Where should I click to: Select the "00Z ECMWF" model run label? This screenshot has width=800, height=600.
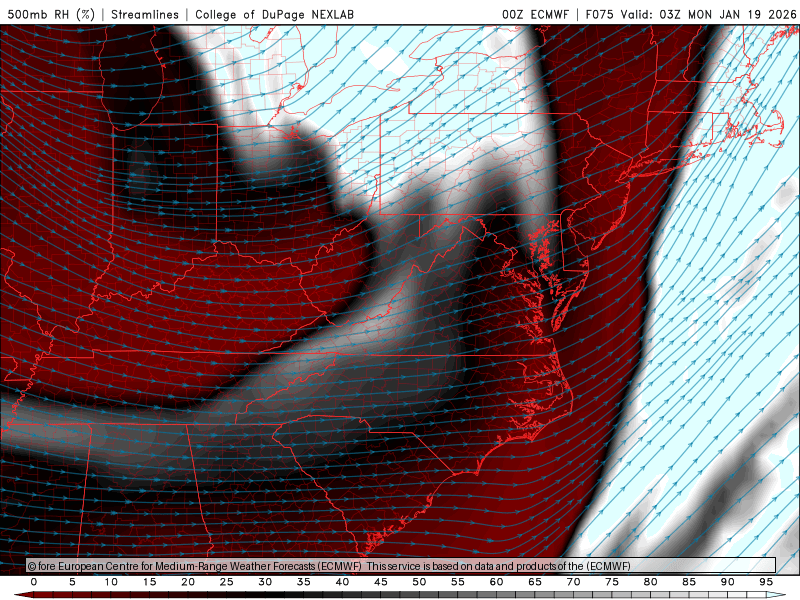[x=535, y=14]
